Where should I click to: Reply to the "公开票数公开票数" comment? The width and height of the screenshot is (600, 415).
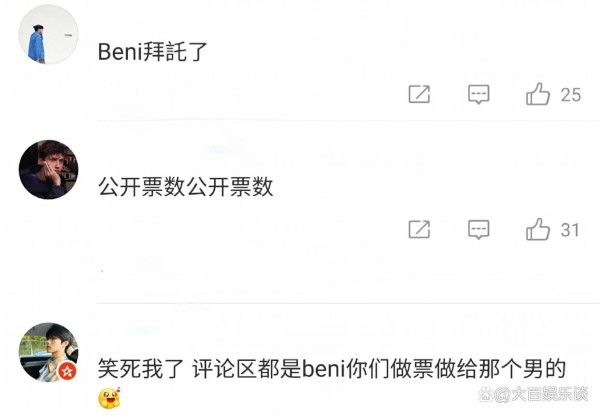click(479, 229)
